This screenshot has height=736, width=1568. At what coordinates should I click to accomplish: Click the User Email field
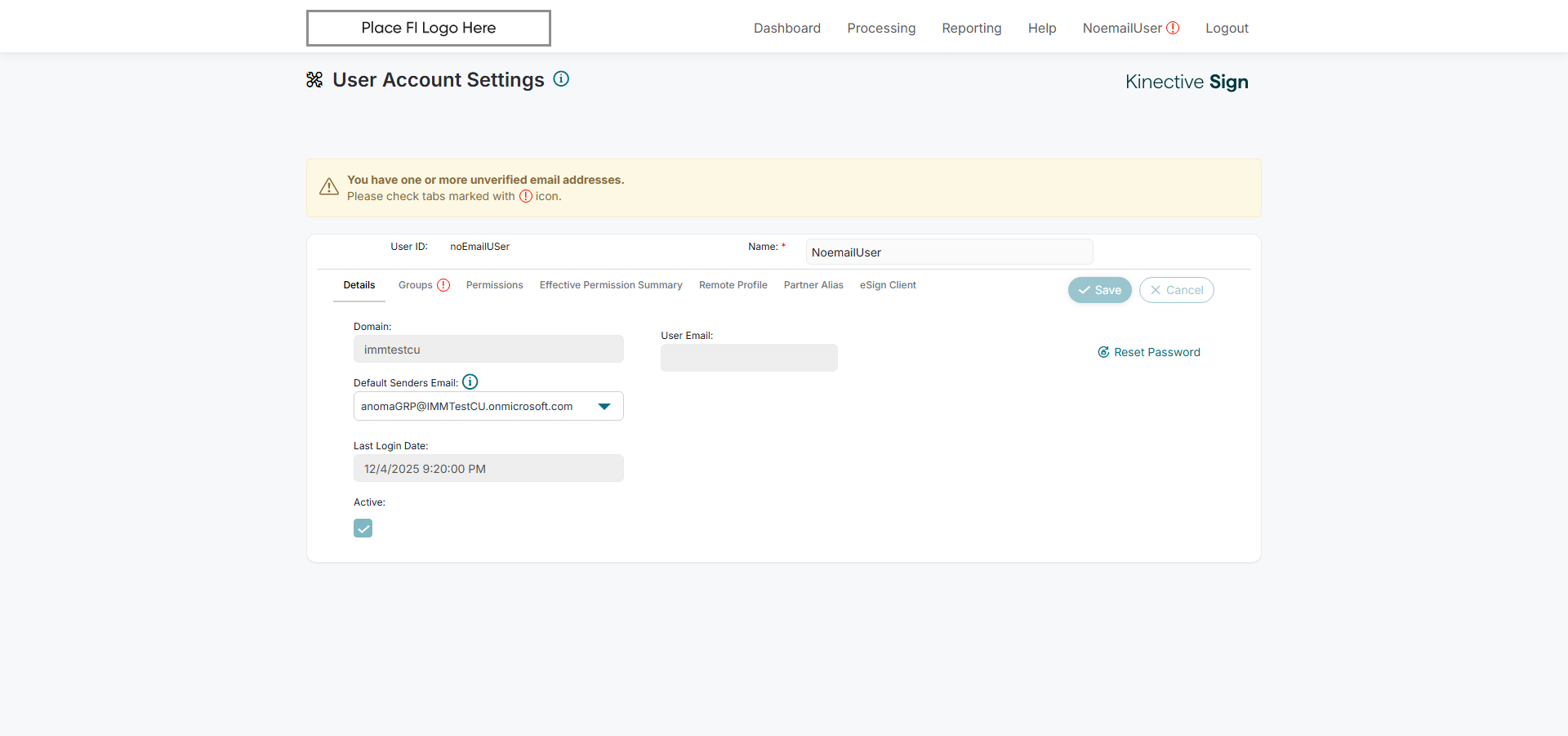[x=749, y=358]
